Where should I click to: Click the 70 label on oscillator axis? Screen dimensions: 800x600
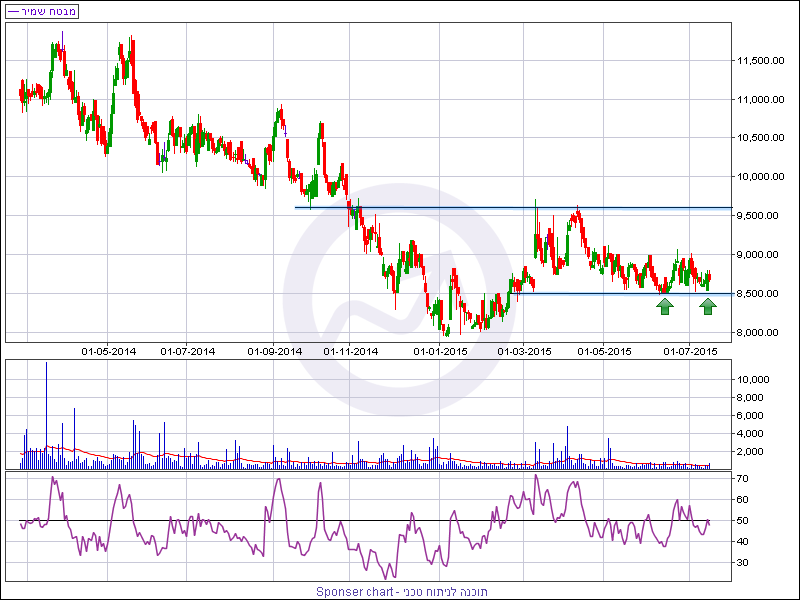[744, 479]
